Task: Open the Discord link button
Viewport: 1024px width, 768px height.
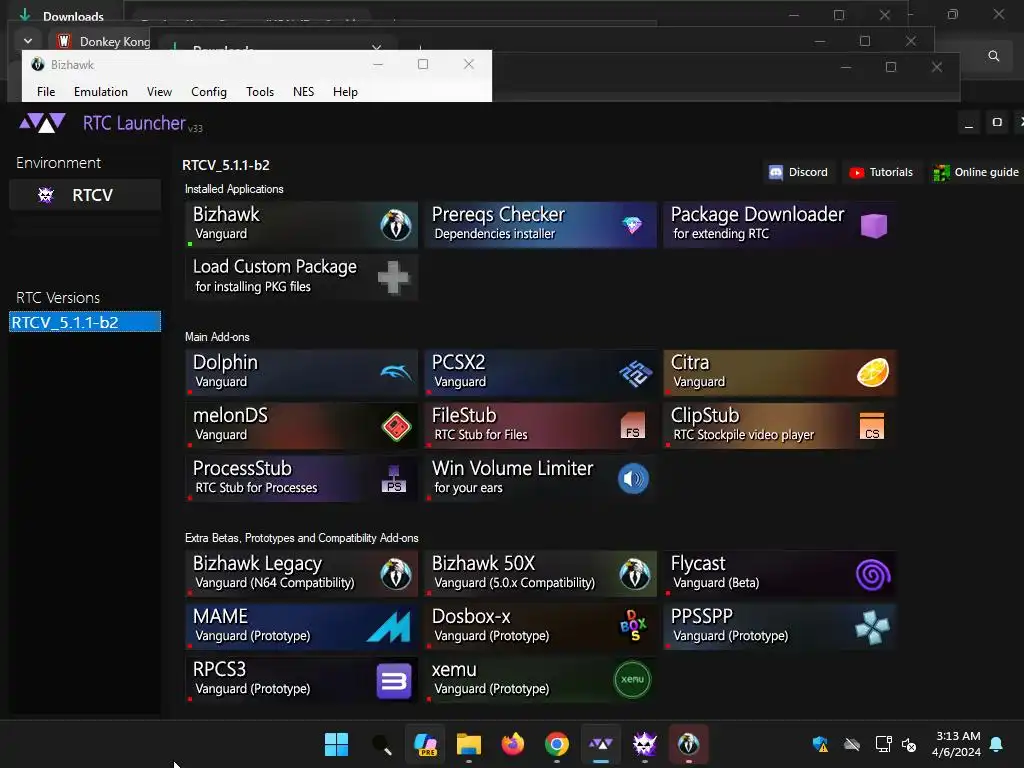Action: [x=798, y=172]
